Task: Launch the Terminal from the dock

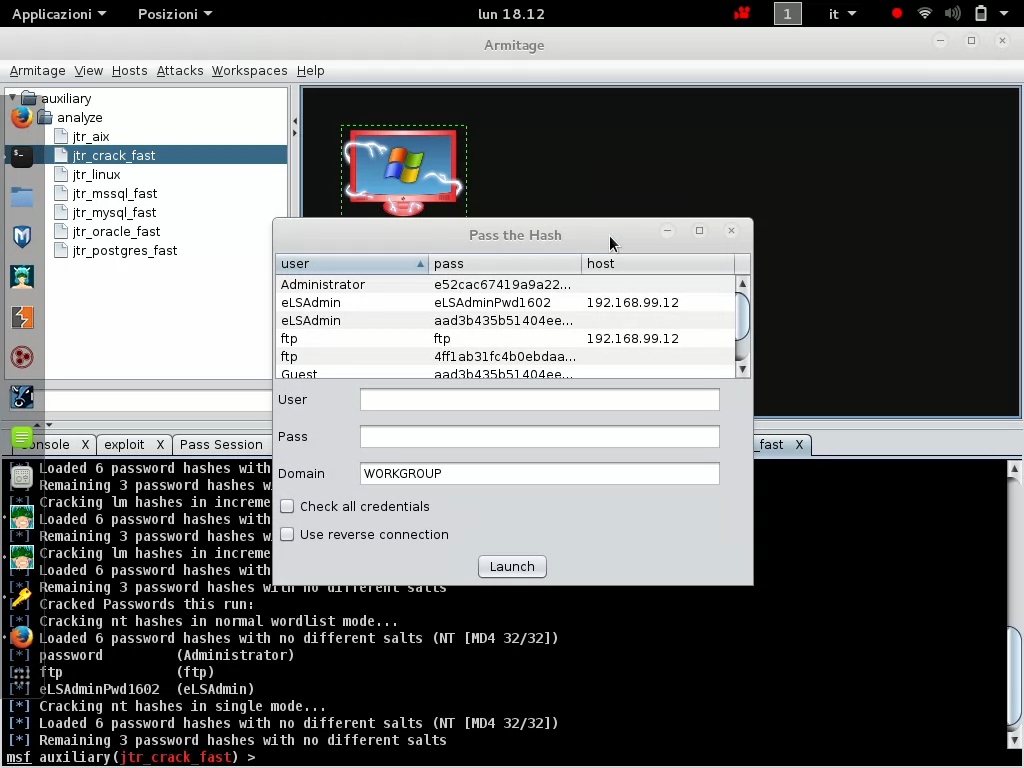Action: [x=22, y=157]
